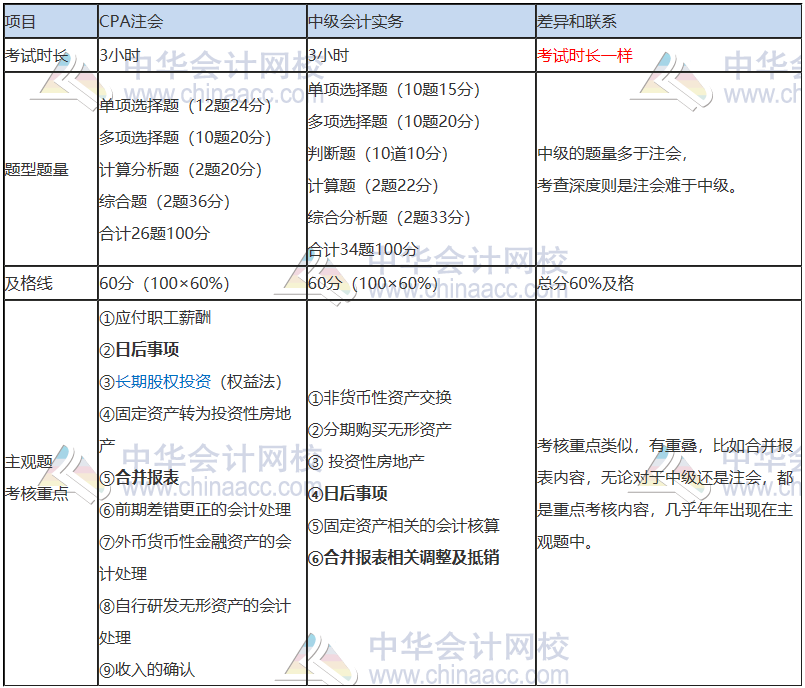Click the ①应付职工薪酬 item
Screen dimensions: 805x688
pyautogui.click(x=155, y=318)
